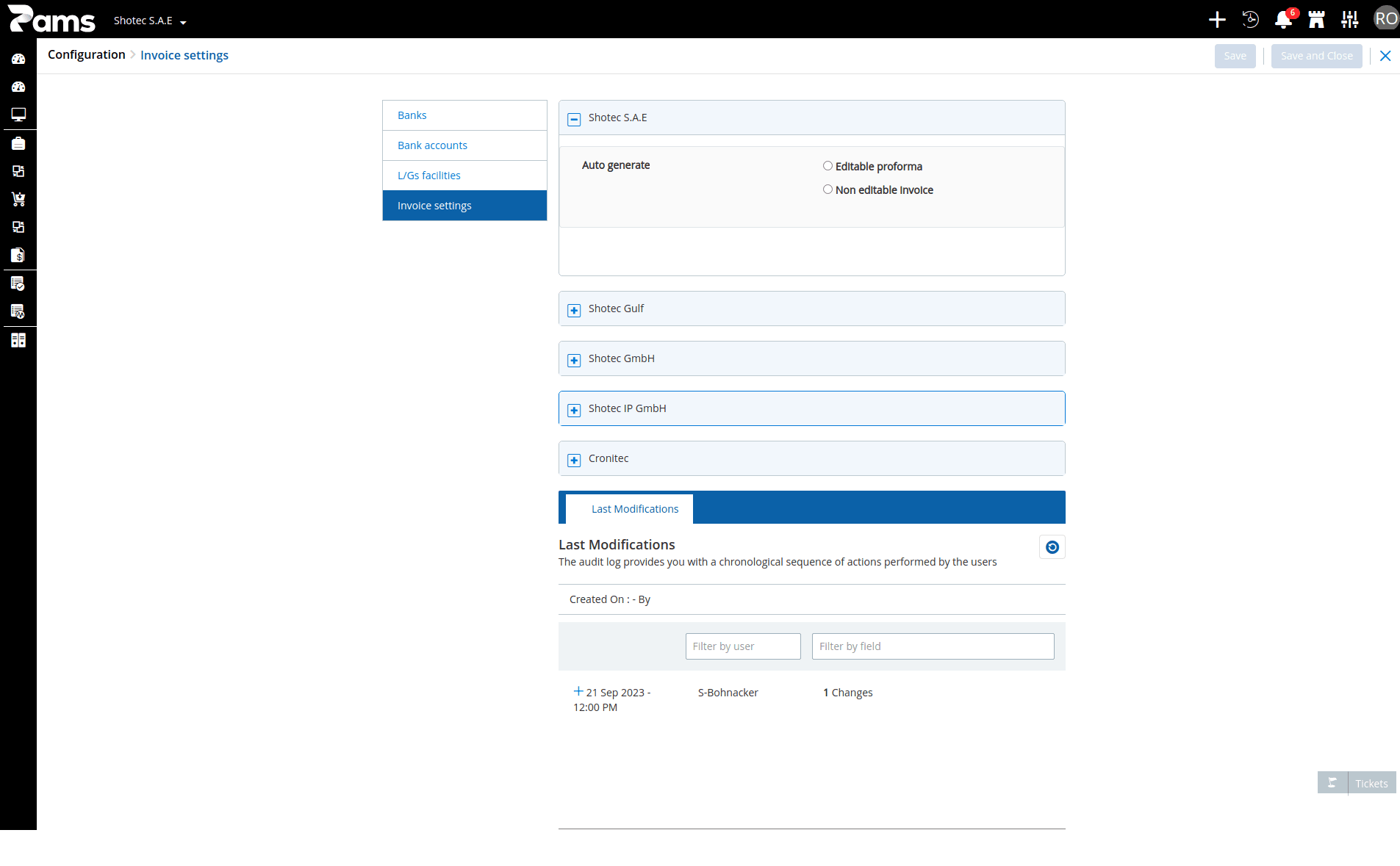Image resolution: width=1400 pixels, height=866 pixels.
Task: Expand the Shotec Gulf section
Action: click(x=575, y=310)
